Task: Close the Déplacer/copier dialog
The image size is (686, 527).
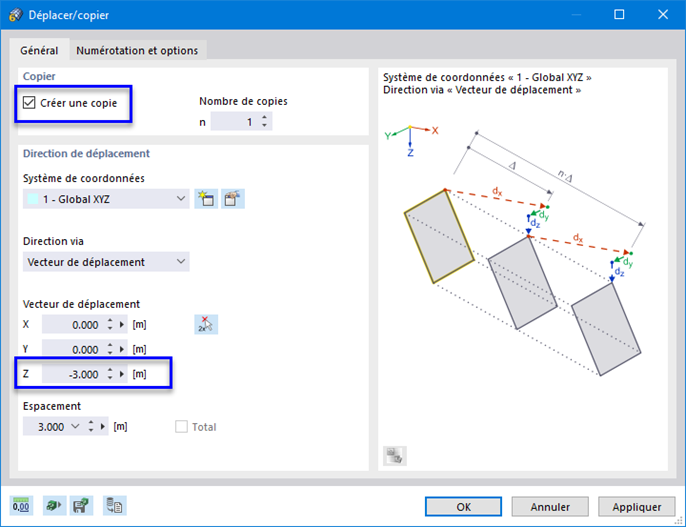Action: (x=663, y=14)
